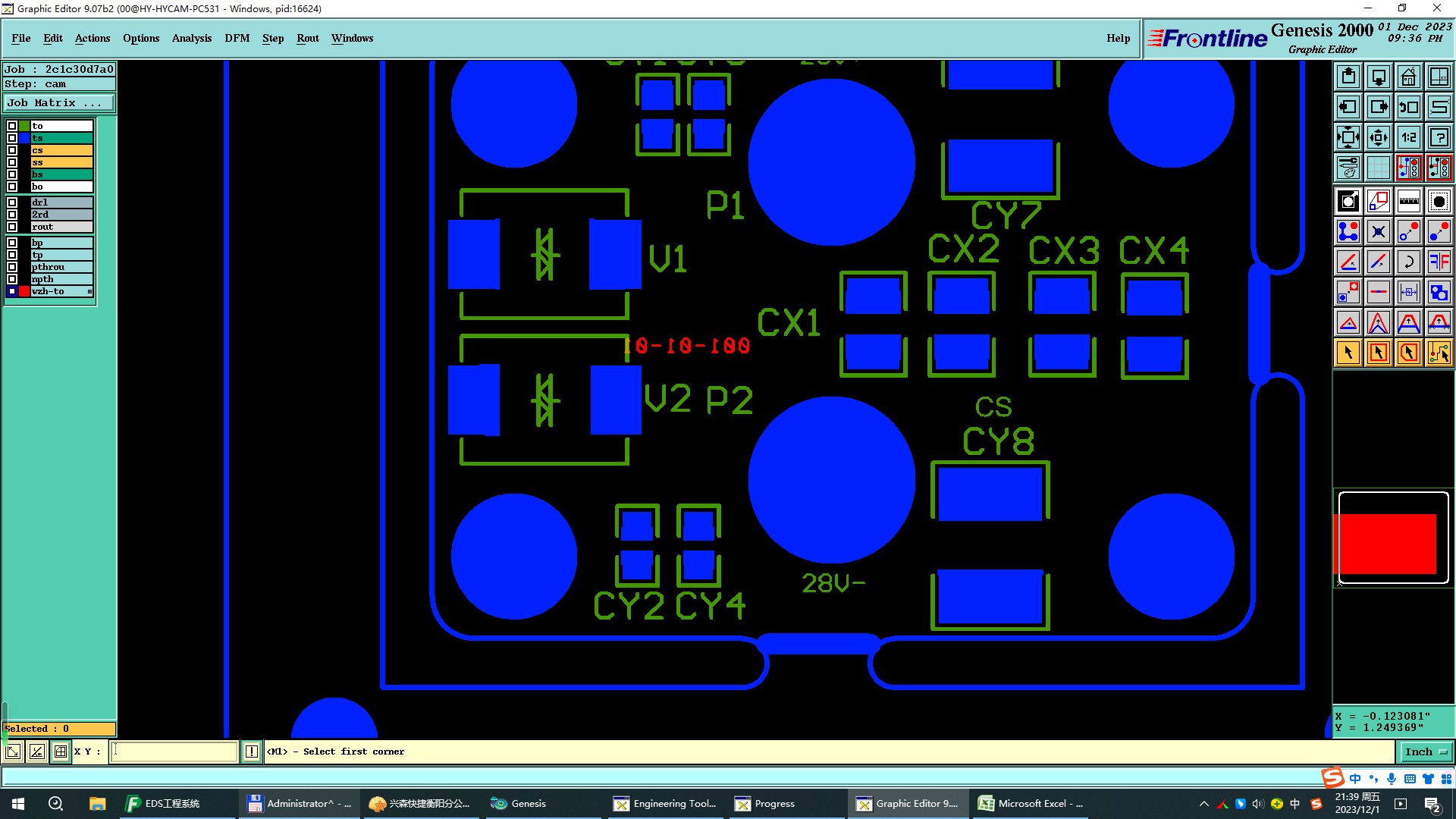
Task: Click the net selection pointer icon
Action: point(1439,353)
